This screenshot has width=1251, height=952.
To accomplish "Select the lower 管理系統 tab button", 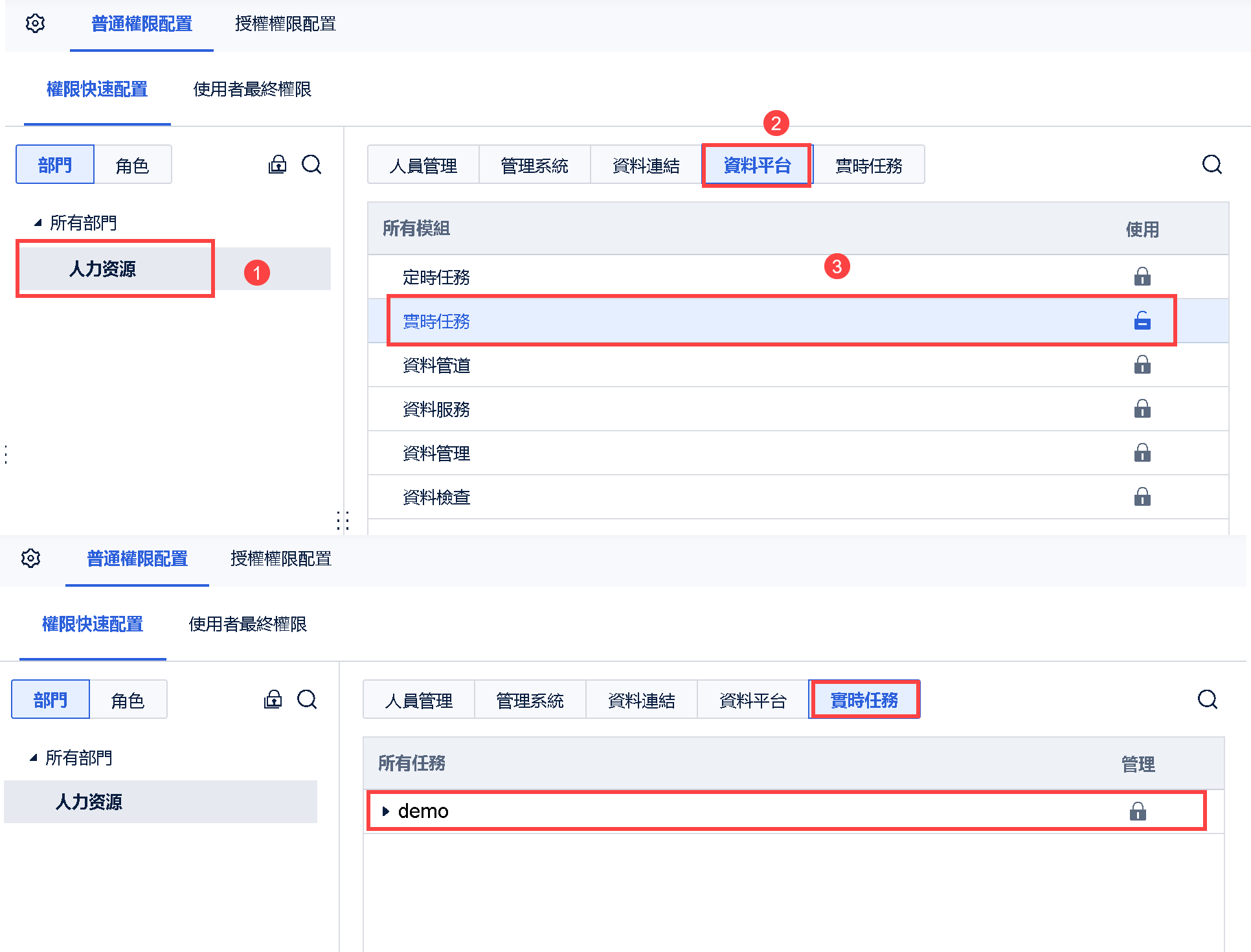I will pos(530,700).
